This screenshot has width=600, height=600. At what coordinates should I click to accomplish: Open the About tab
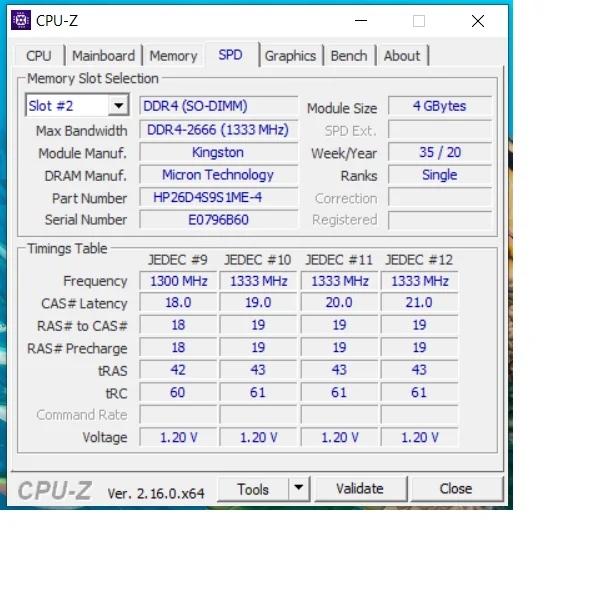point(402,56)
